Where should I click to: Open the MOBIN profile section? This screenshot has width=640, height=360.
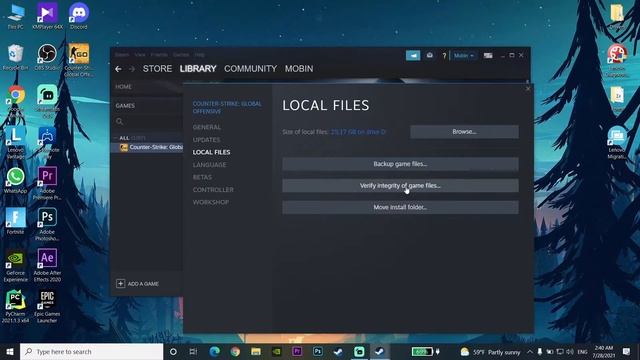pyautogui.click(x=299, y=69)
